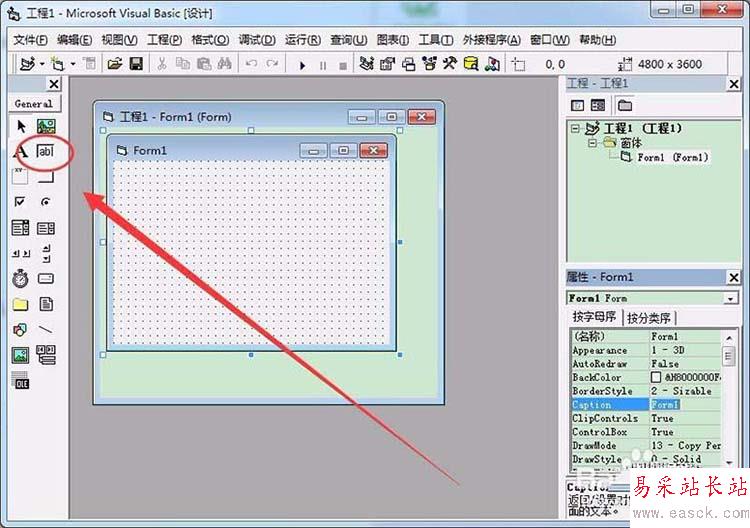750x528 pixels.
Task: Open the 运行(R) menu
Action: [x=303, y=40]
